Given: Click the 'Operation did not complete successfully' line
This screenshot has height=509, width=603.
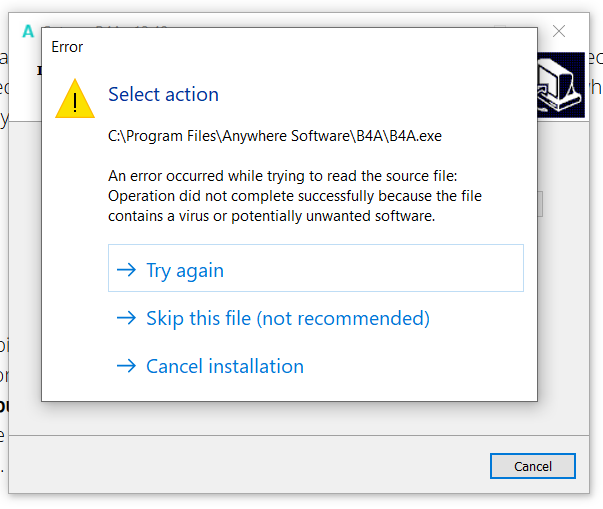Looking at the screenshot, I should 294,196.
